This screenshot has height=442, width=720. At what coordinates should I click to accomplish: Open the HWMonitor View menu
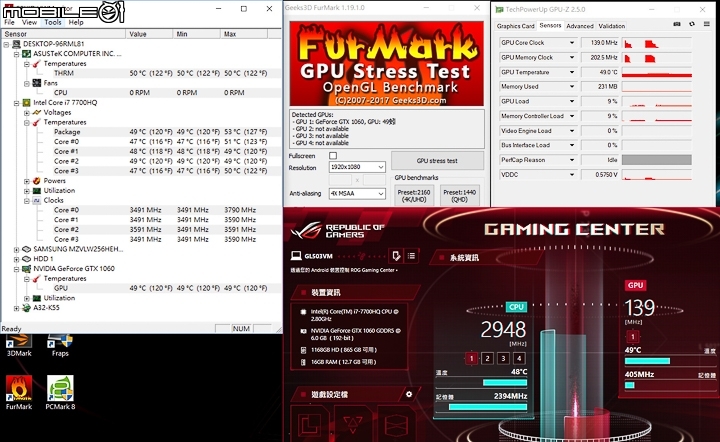point(29,22)
